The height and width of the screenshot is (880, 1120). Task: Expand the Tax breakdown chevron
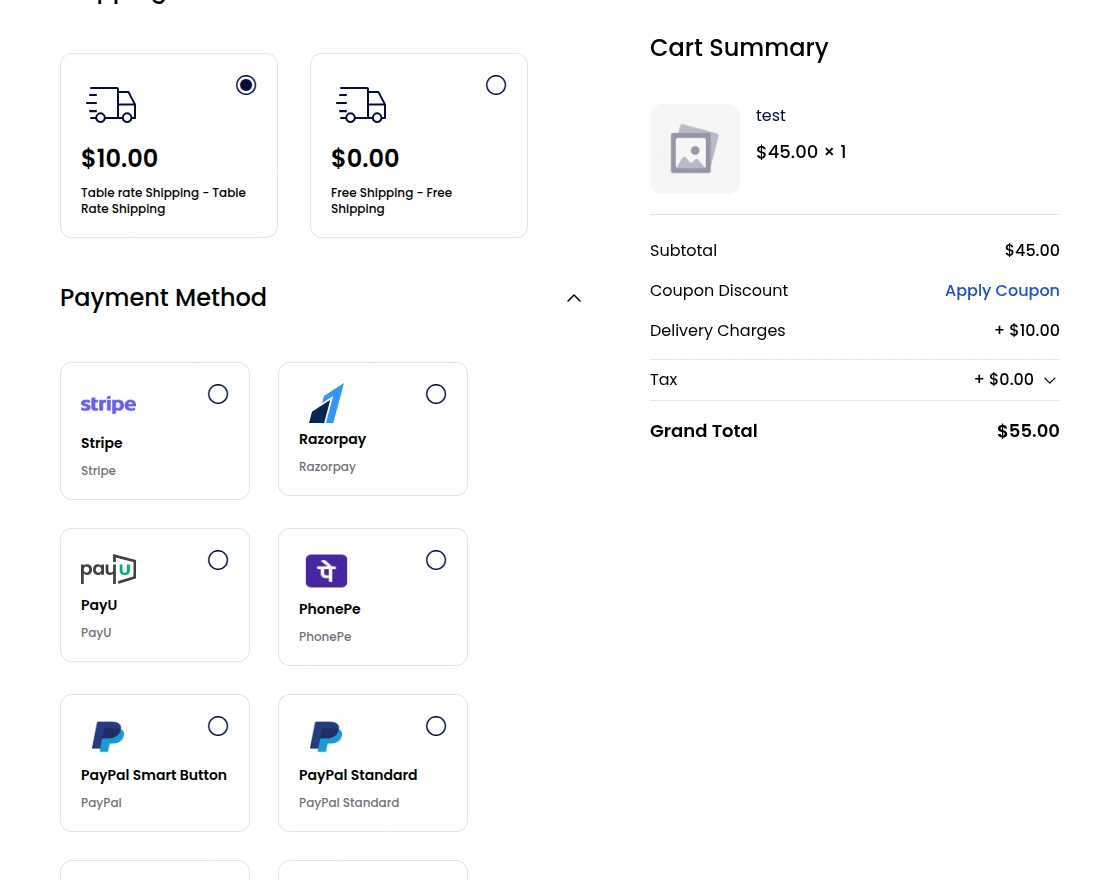coord(1049,380)
